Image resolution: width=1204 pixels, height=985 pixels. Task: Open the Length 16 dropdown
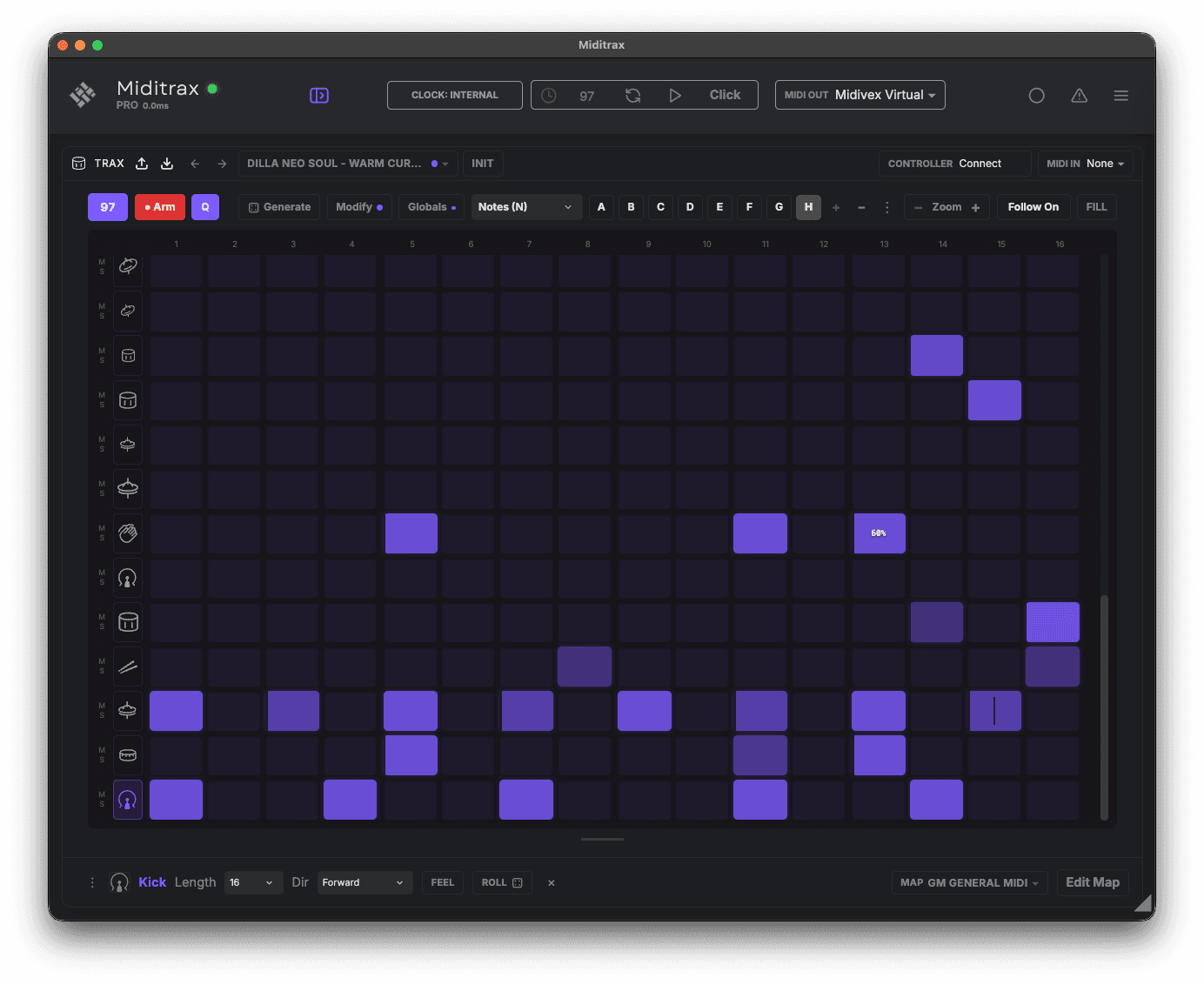tap(253, 882)
